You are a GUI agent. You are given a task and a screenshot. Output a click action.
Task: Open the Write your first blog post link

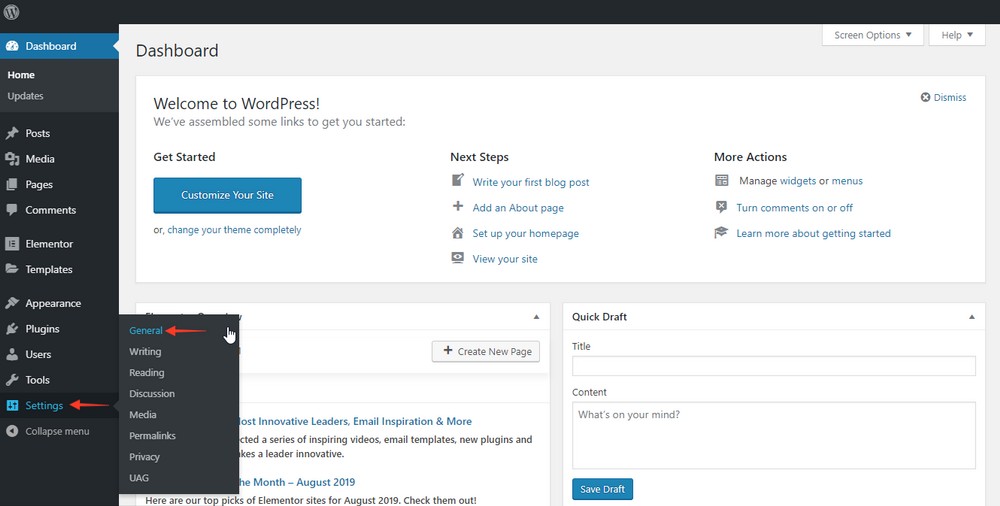click(531, 182)
